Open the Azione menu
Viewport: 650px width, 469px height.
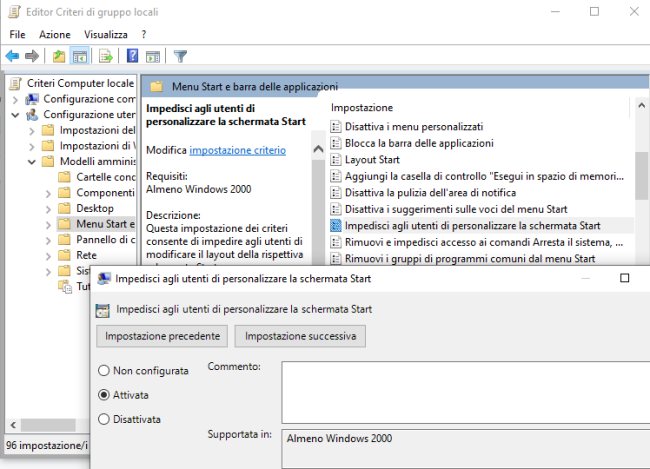(54, 34)
